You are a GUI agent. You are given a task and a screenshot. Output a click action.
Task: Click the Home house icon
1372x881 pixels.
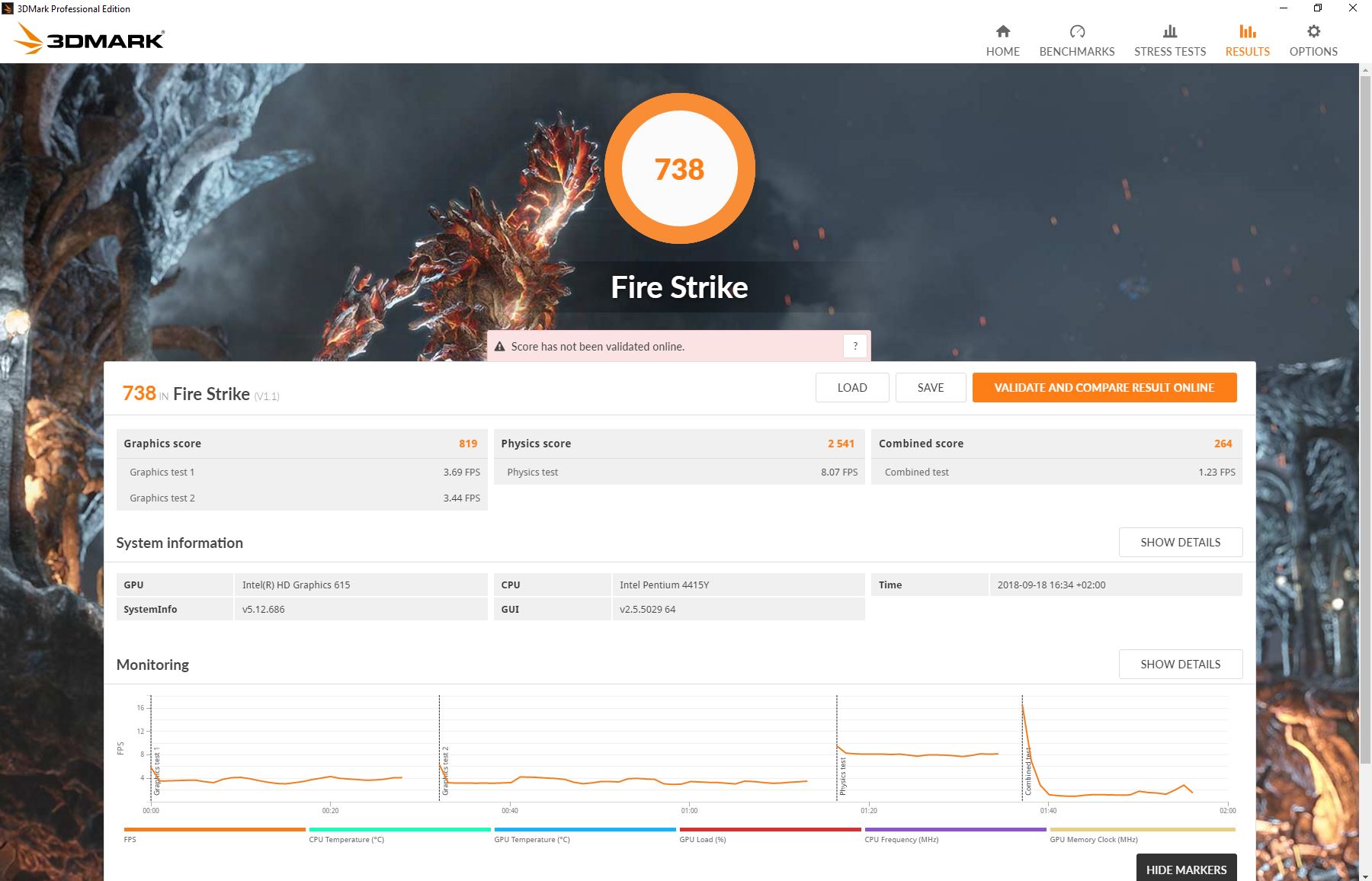(x=1002, y=31)
